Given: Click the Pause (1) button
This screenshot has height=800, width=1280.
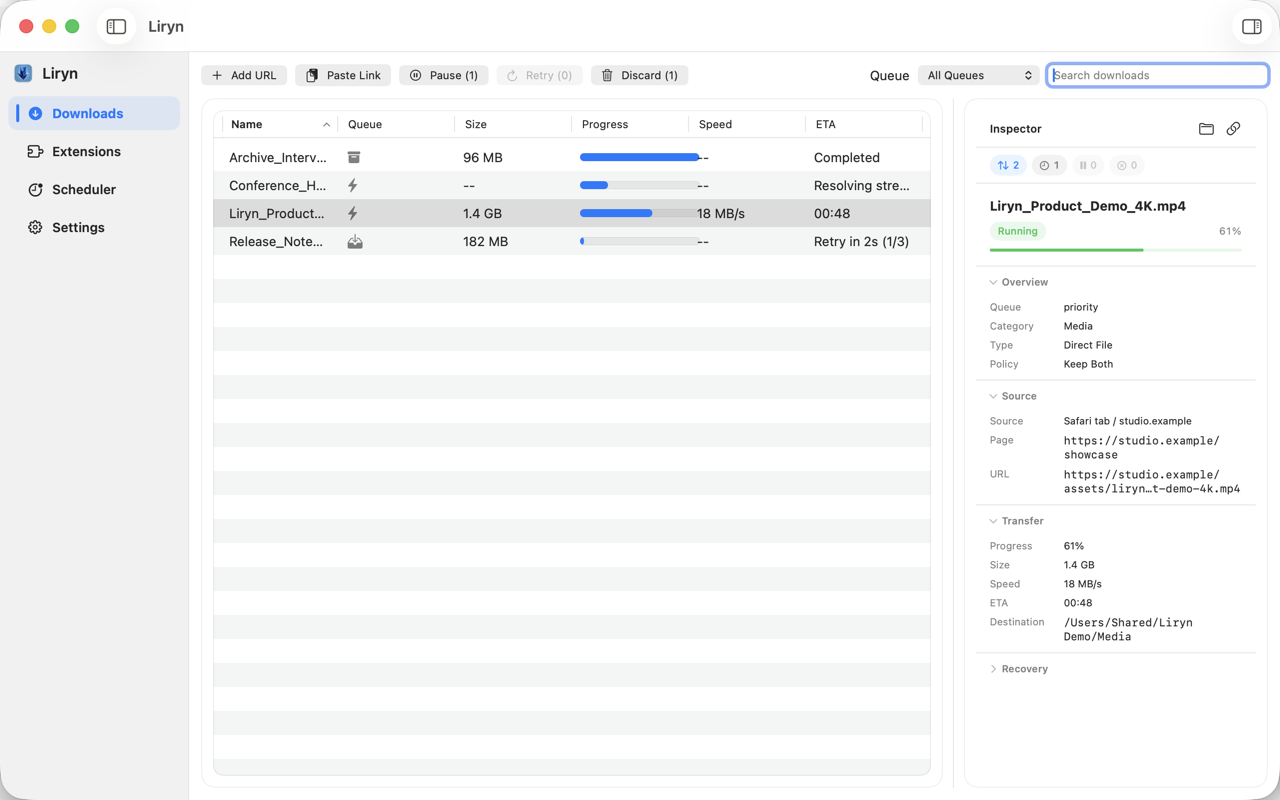Looking at the screenshot, I should tap(444, 75).
